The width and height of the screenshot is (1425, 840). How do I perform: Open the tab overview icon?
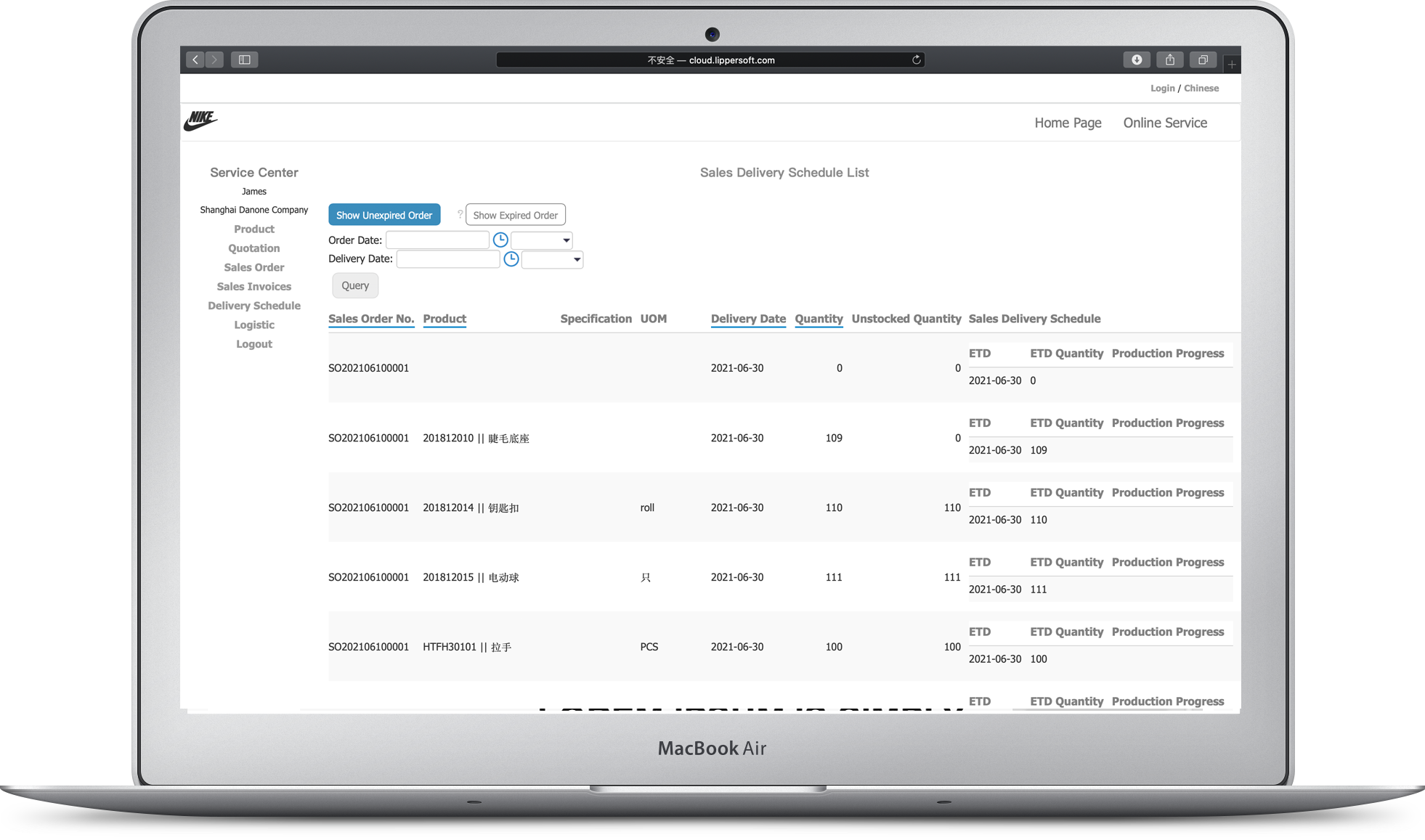(x=1203, y=60)
